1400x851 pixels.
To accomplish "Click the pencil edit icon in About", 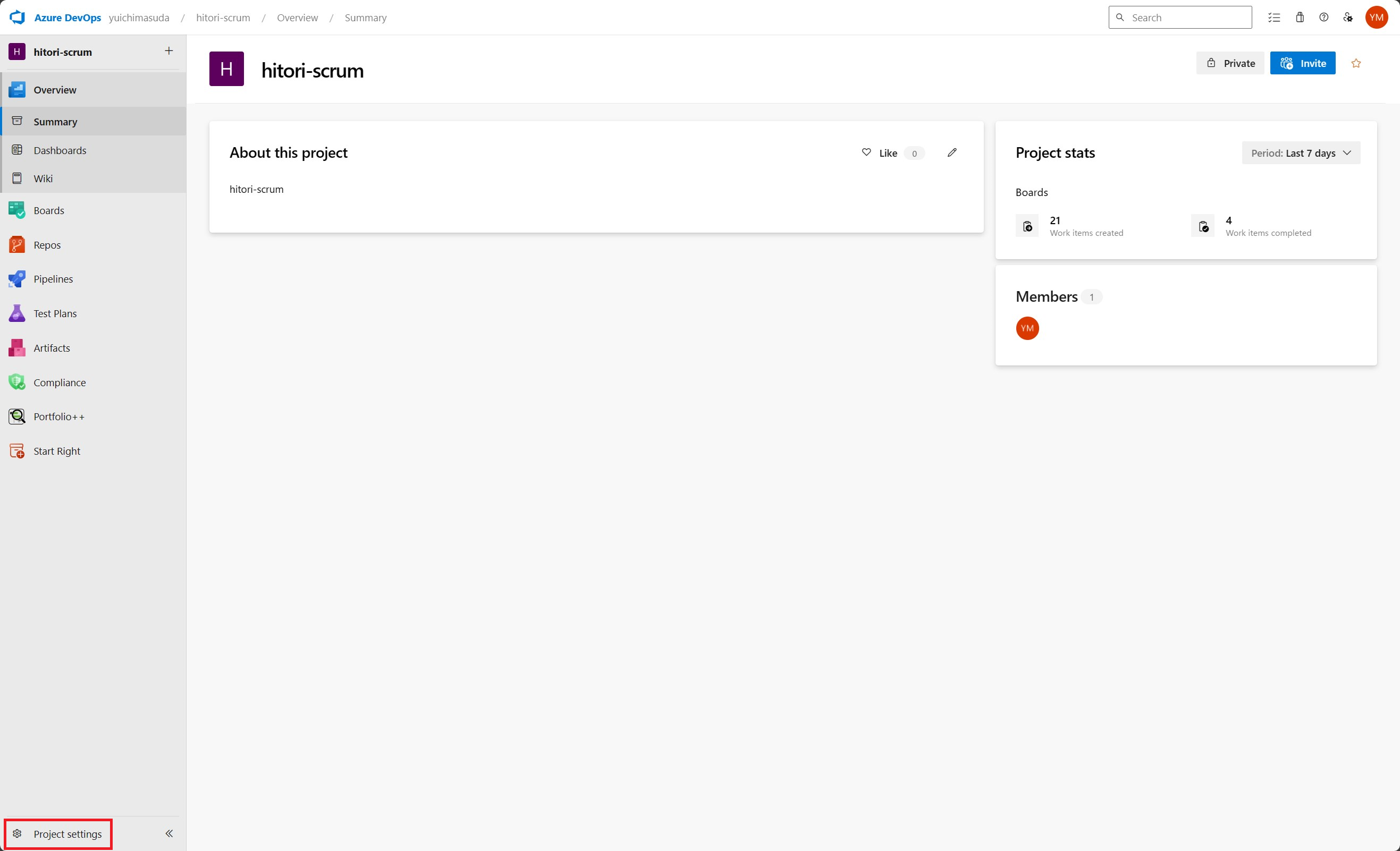I will [952, 152].
